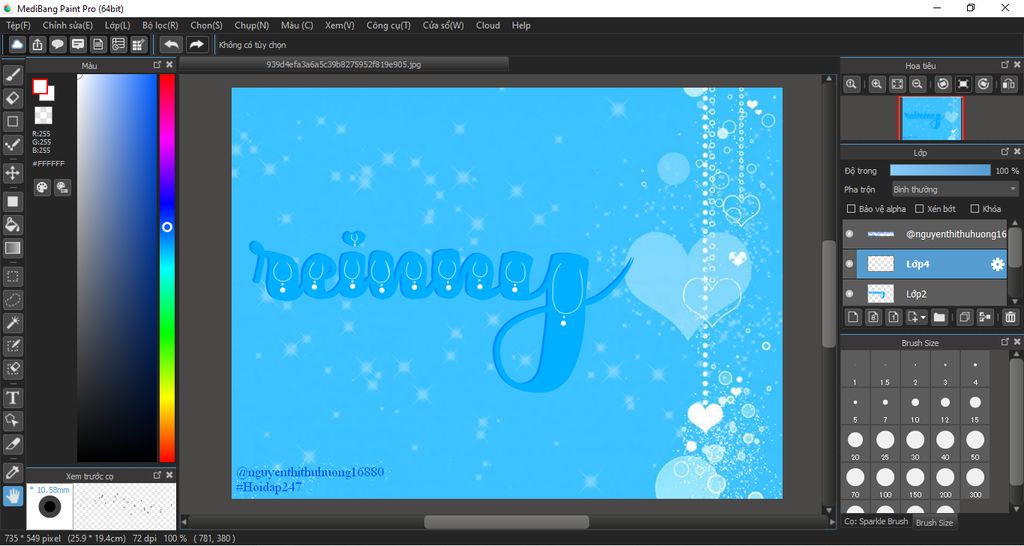1024x546 pixels.
Task: Click the foreground color swatch
Action: click(40, 86)
